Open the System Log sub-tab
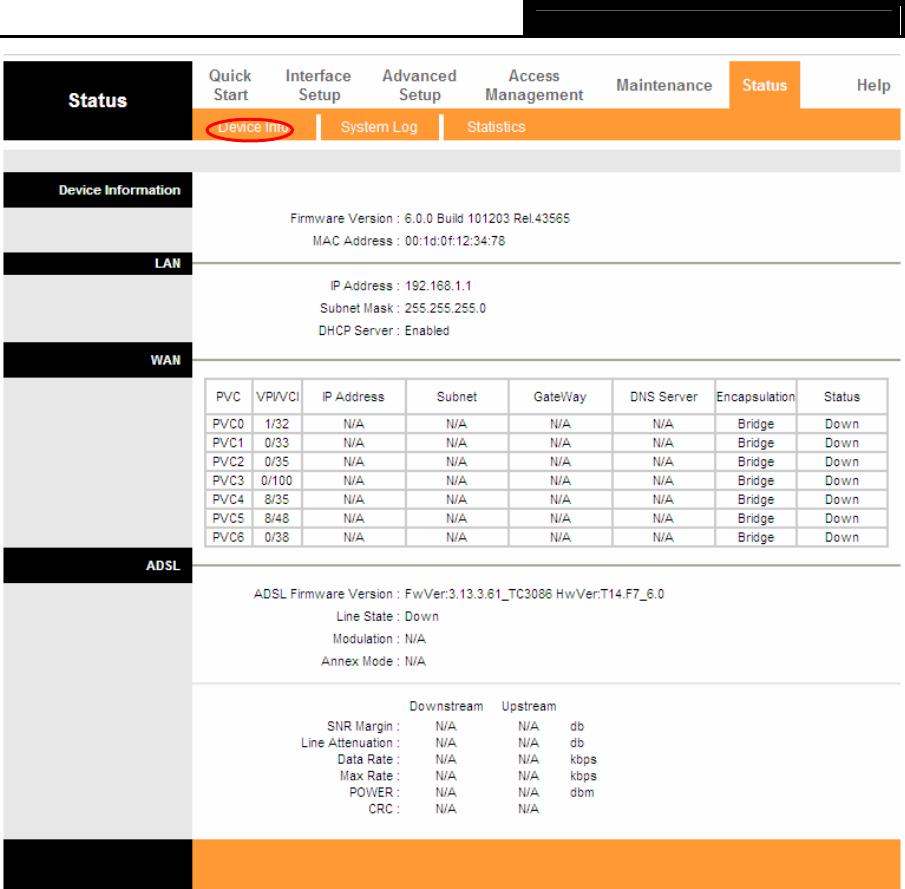 378,128
